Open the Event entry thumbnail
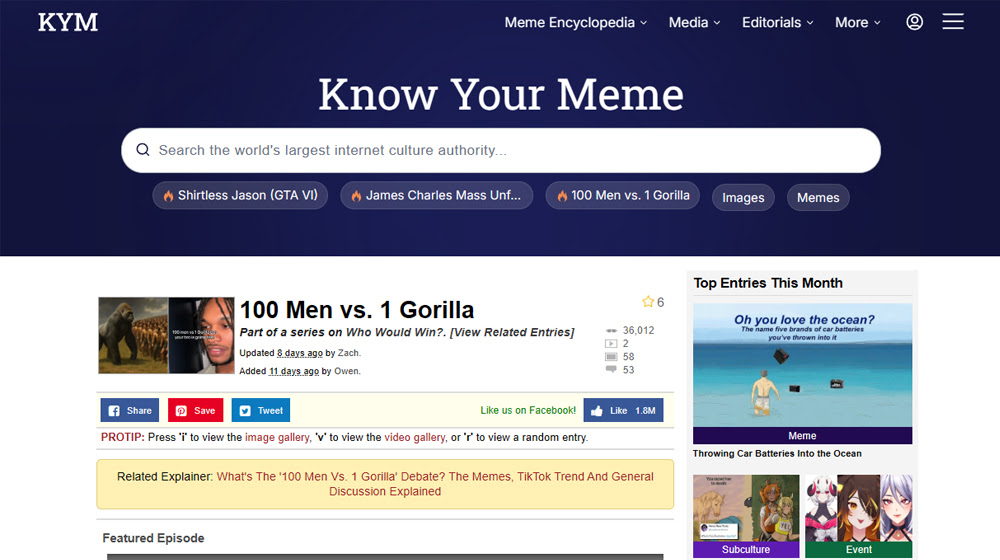This screenshot has height=560, width=1000. coord(858,516)
